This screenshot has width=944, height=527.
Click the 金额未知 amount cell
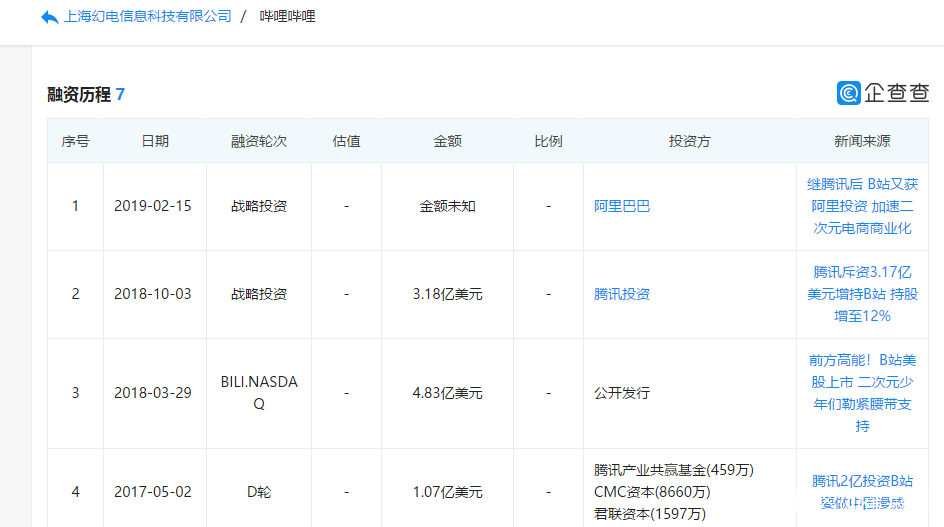click(447, 206)
